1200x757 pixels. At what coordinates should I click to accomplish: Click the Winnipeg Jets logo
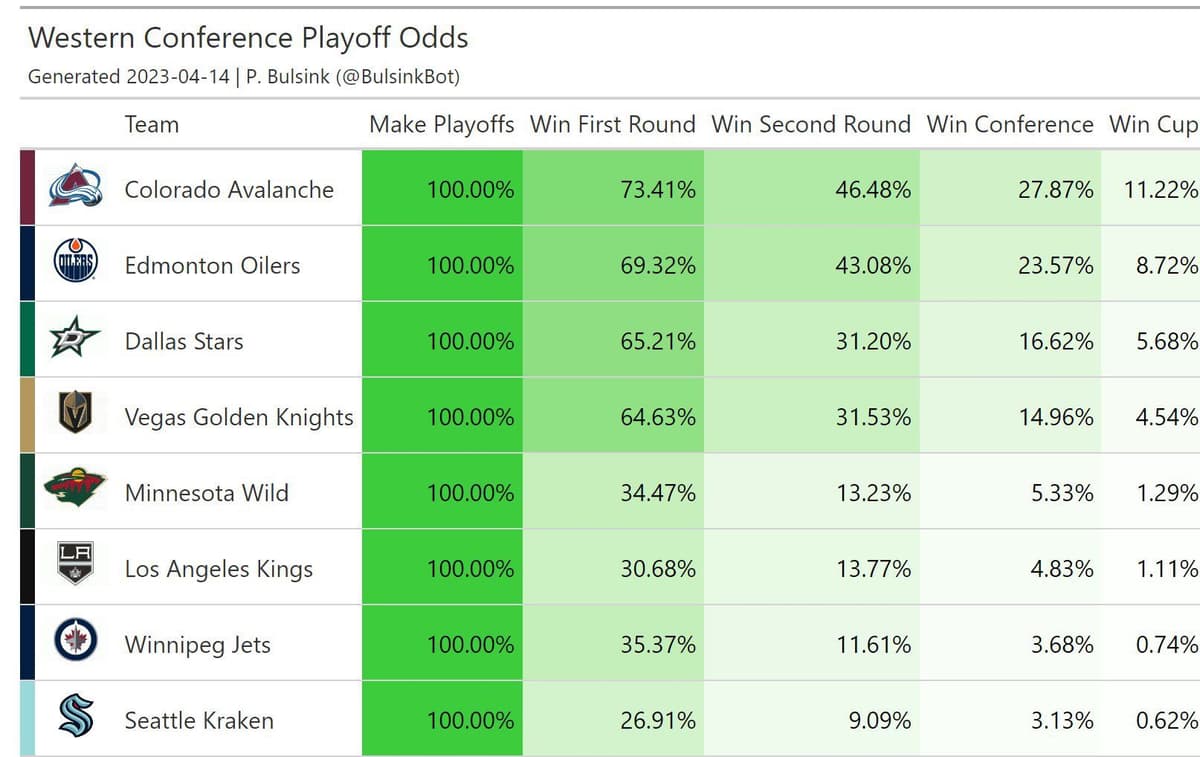75,641
